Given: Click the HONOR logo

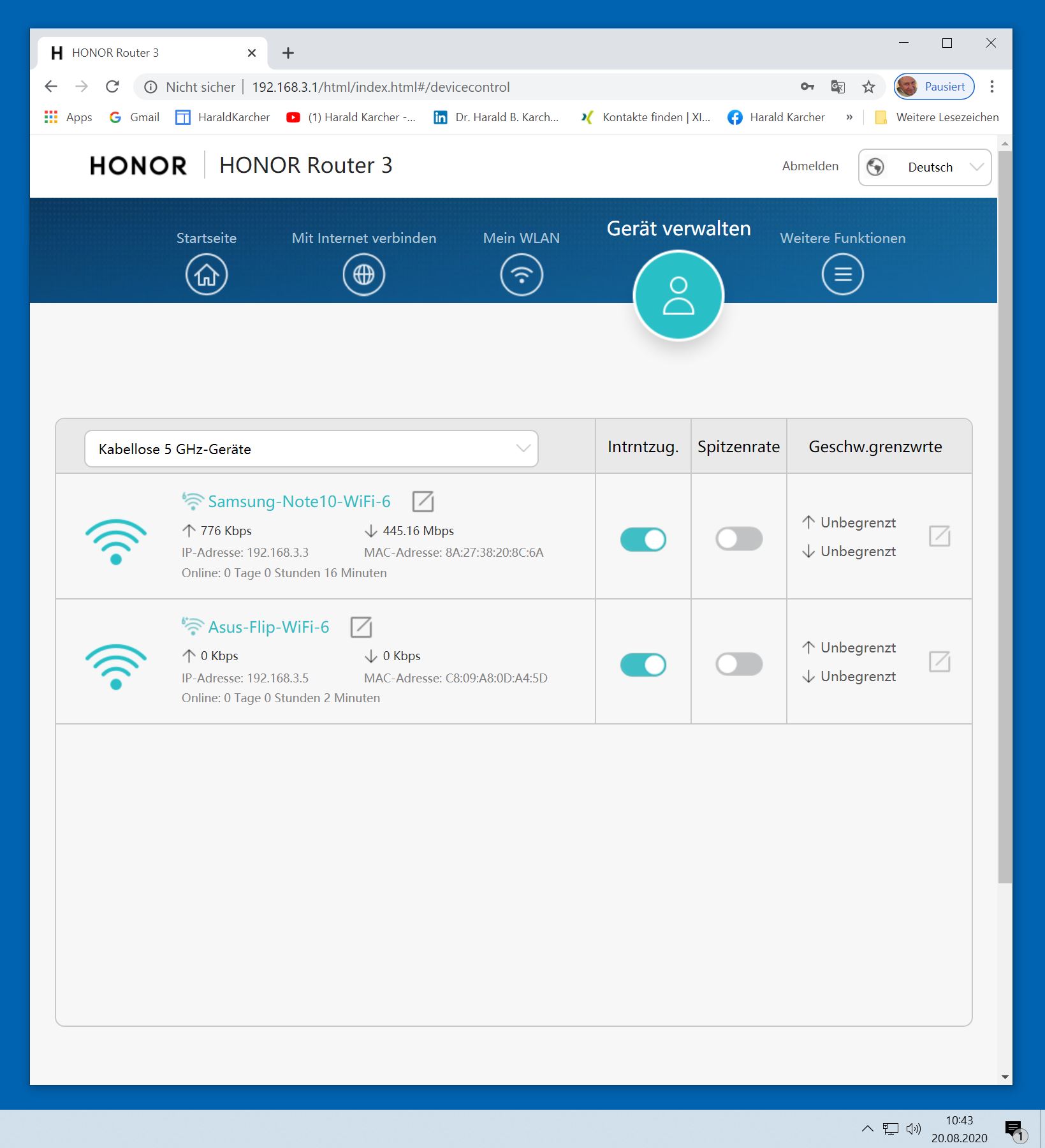Looking at the screenshot, I should point(138,166).
